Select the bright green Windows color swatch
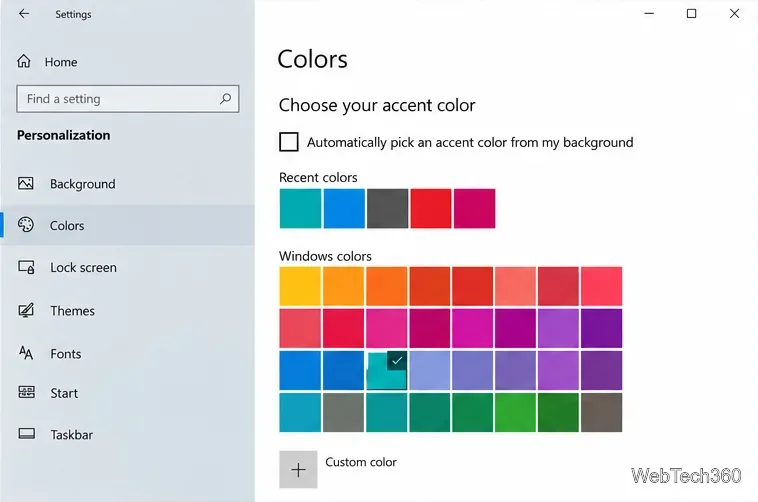This screenshot has height=502, width=758. click(515, 413)
